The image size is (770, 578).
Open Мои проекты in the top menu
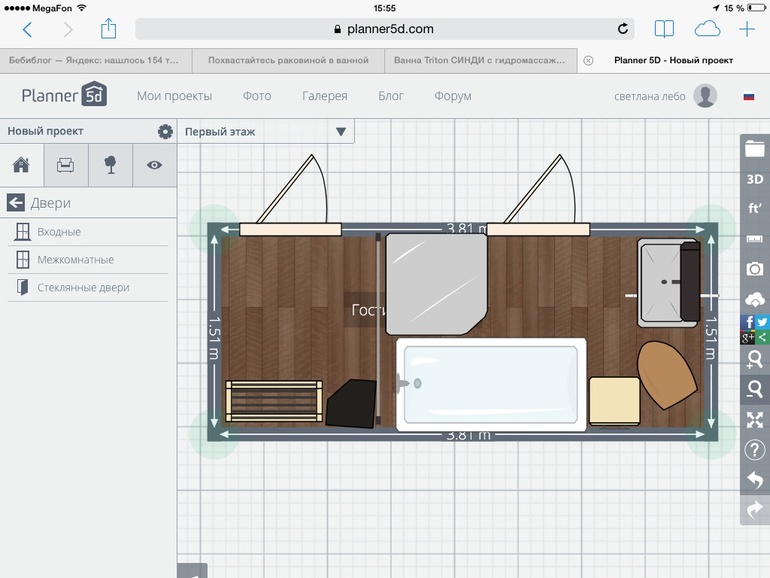(174, 96)
